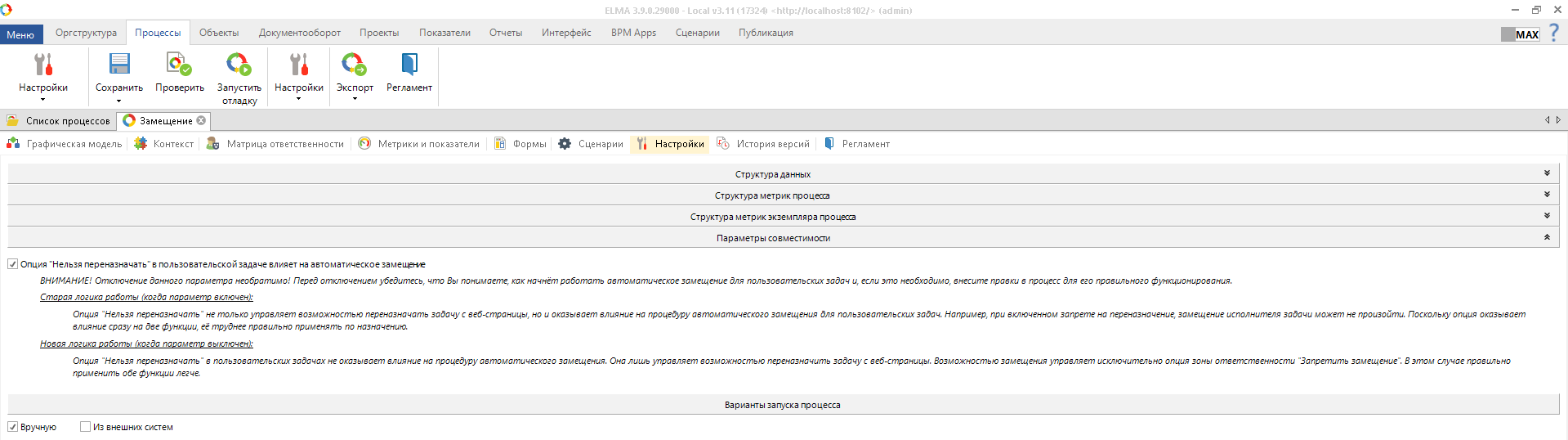The image size is (1568, 440).
Task: Collapse the Параметры совместимости section
Action: point(1547,237)
